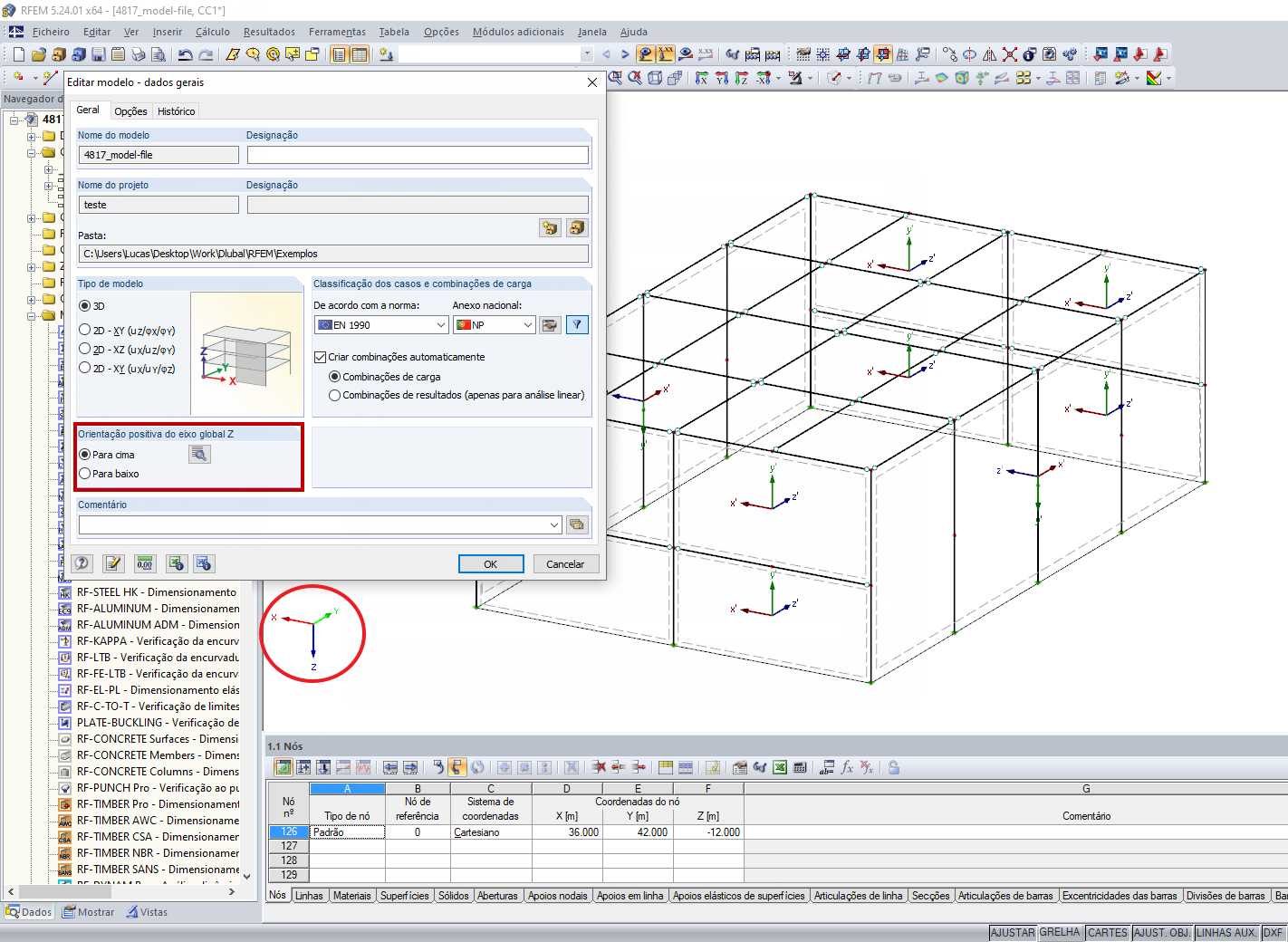Open the EN 1990 standard dropdown

click(441, 325)
